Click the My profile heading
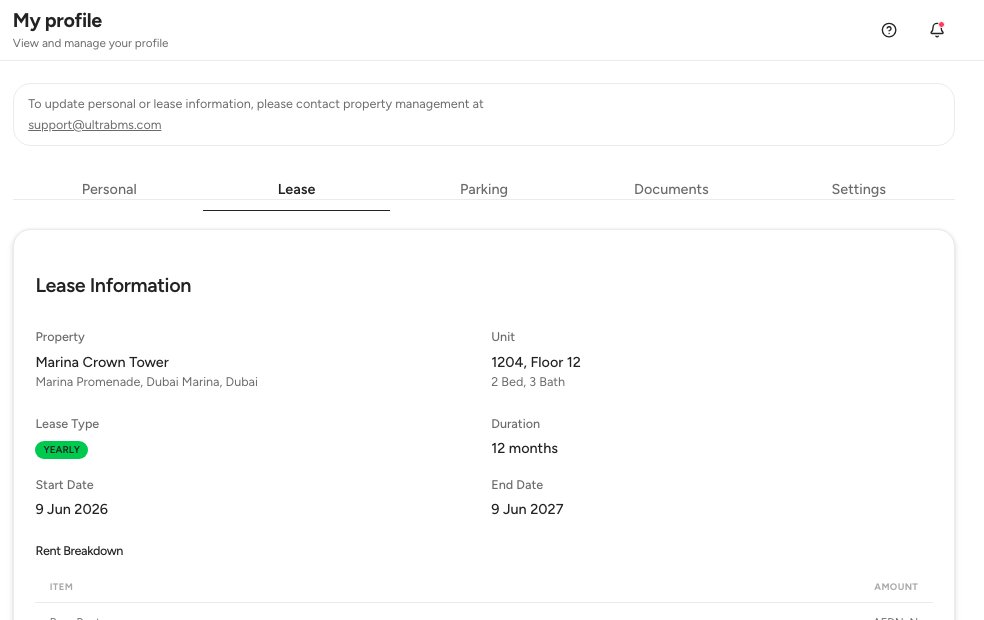The width and height of the screenshot is (984, 620). coord(57,21)
